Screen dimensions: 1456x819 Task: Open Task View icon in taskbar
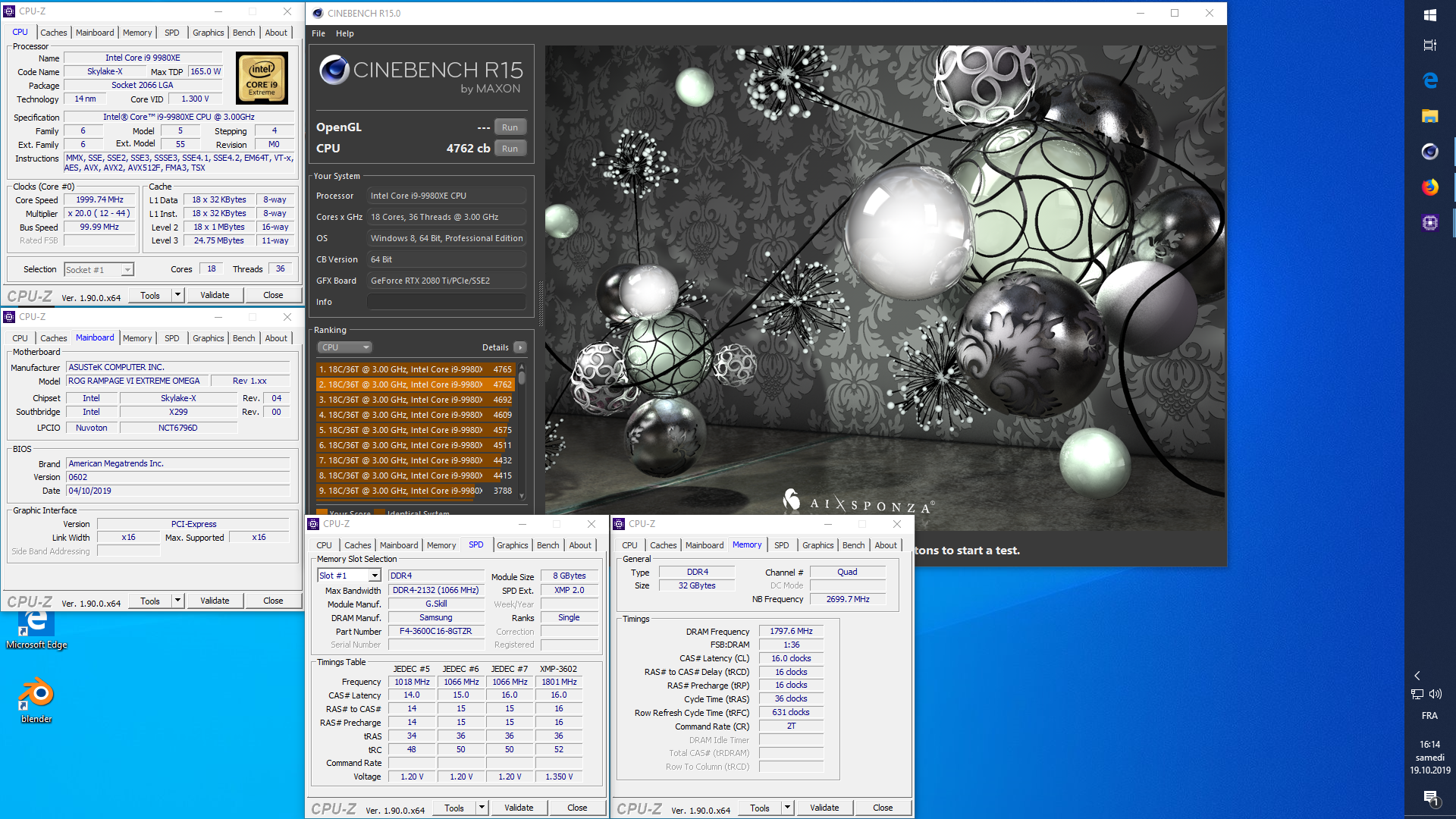coord(1429,45)
